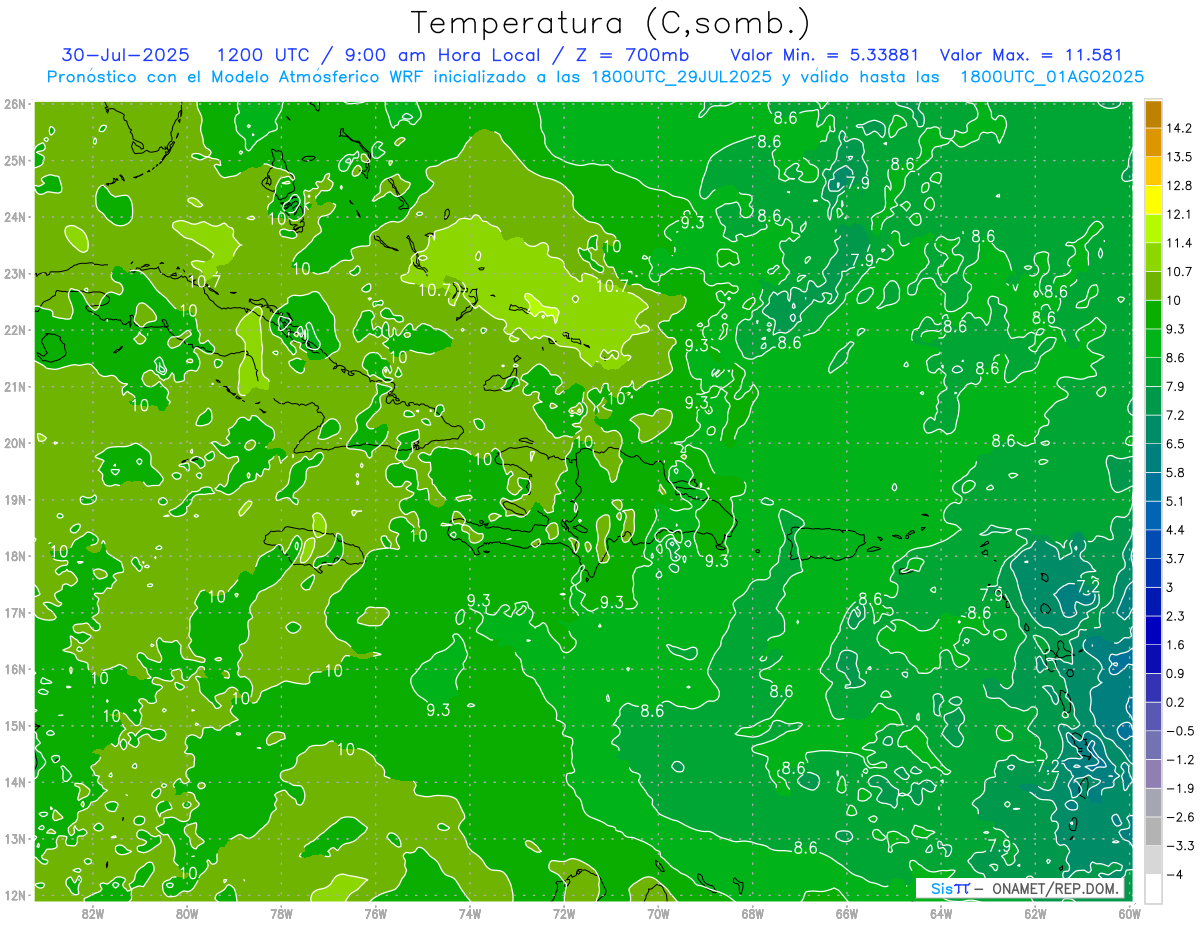1200x927 pixels.
Task: Click the "11.4" value on color scale
Action: pyautogui.click(x=1180, y=243)
